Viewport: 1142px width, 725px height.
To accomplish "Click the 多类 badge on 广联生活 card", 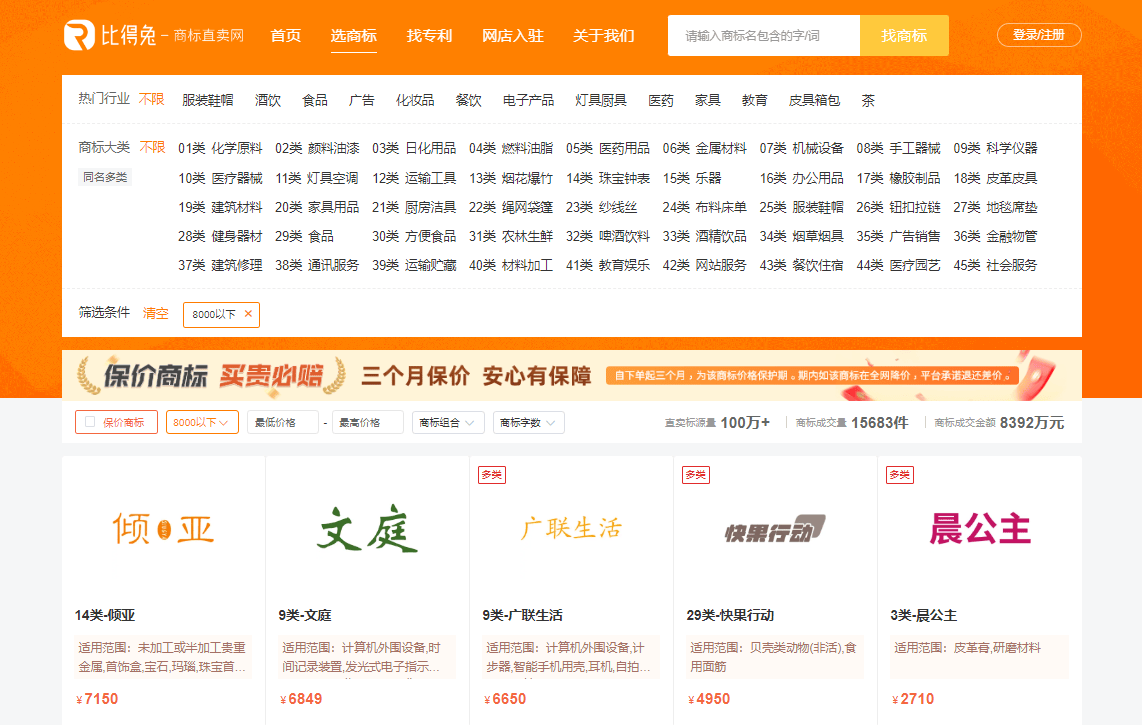I will [492, 475].
